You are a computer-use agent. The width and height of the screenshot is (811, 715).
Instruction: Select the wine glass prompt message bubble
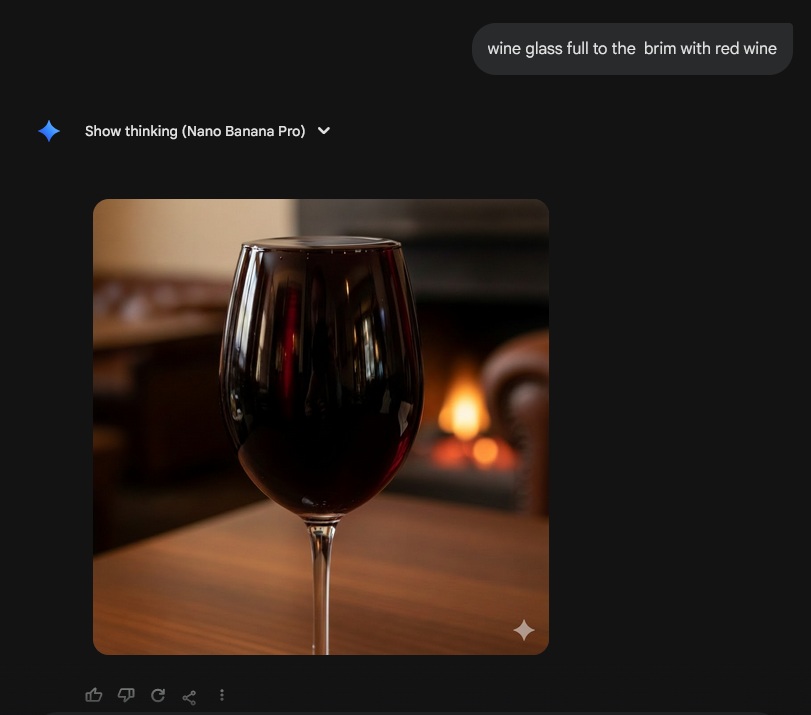click(632, 49)
